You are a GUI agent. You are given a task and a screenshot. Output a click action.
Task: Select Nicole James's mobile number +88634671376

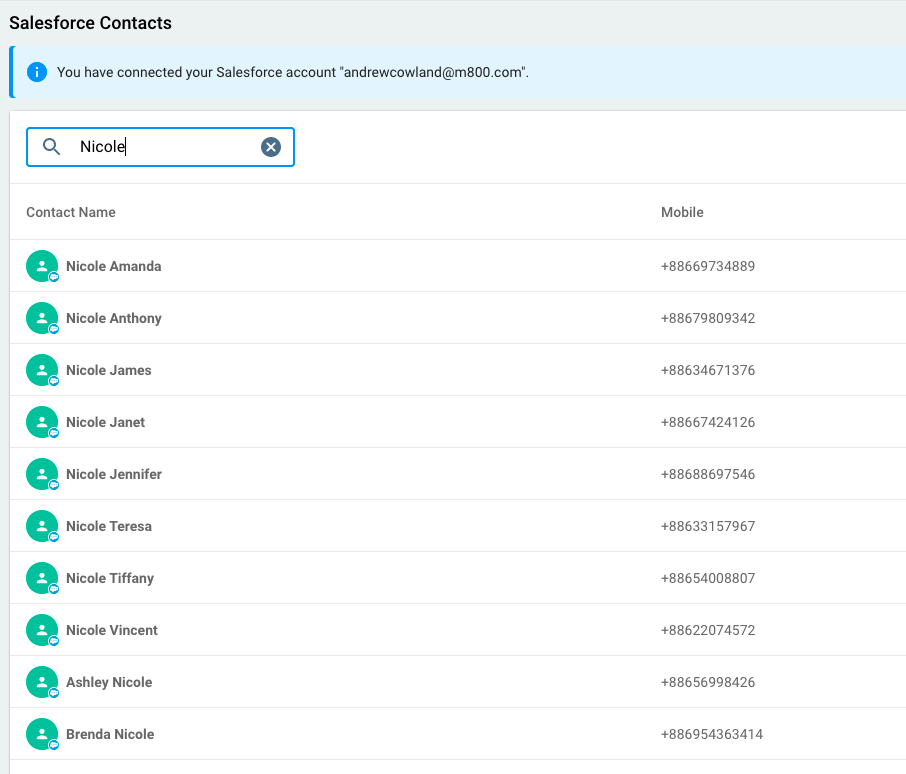[x=708, y=370]
